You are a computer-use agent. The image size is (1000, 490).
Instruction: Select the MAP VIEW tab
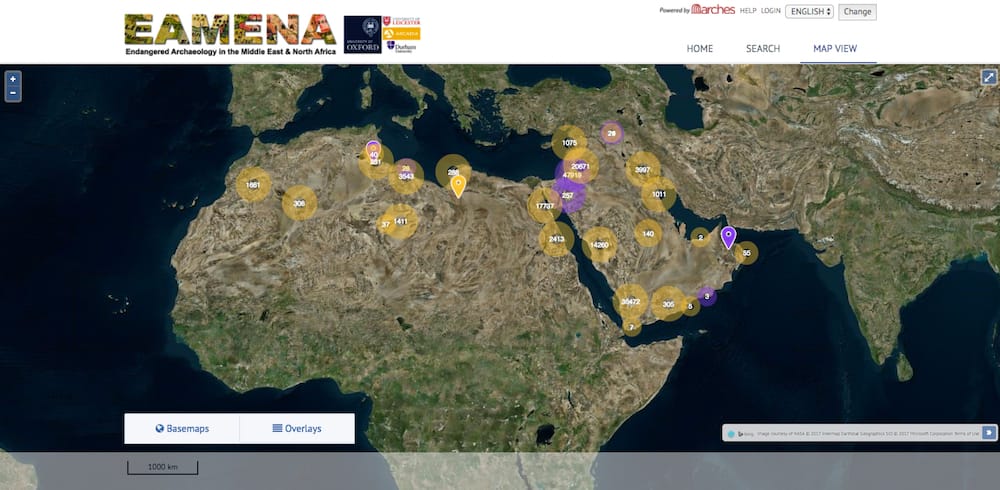click(x=835, y=48)
